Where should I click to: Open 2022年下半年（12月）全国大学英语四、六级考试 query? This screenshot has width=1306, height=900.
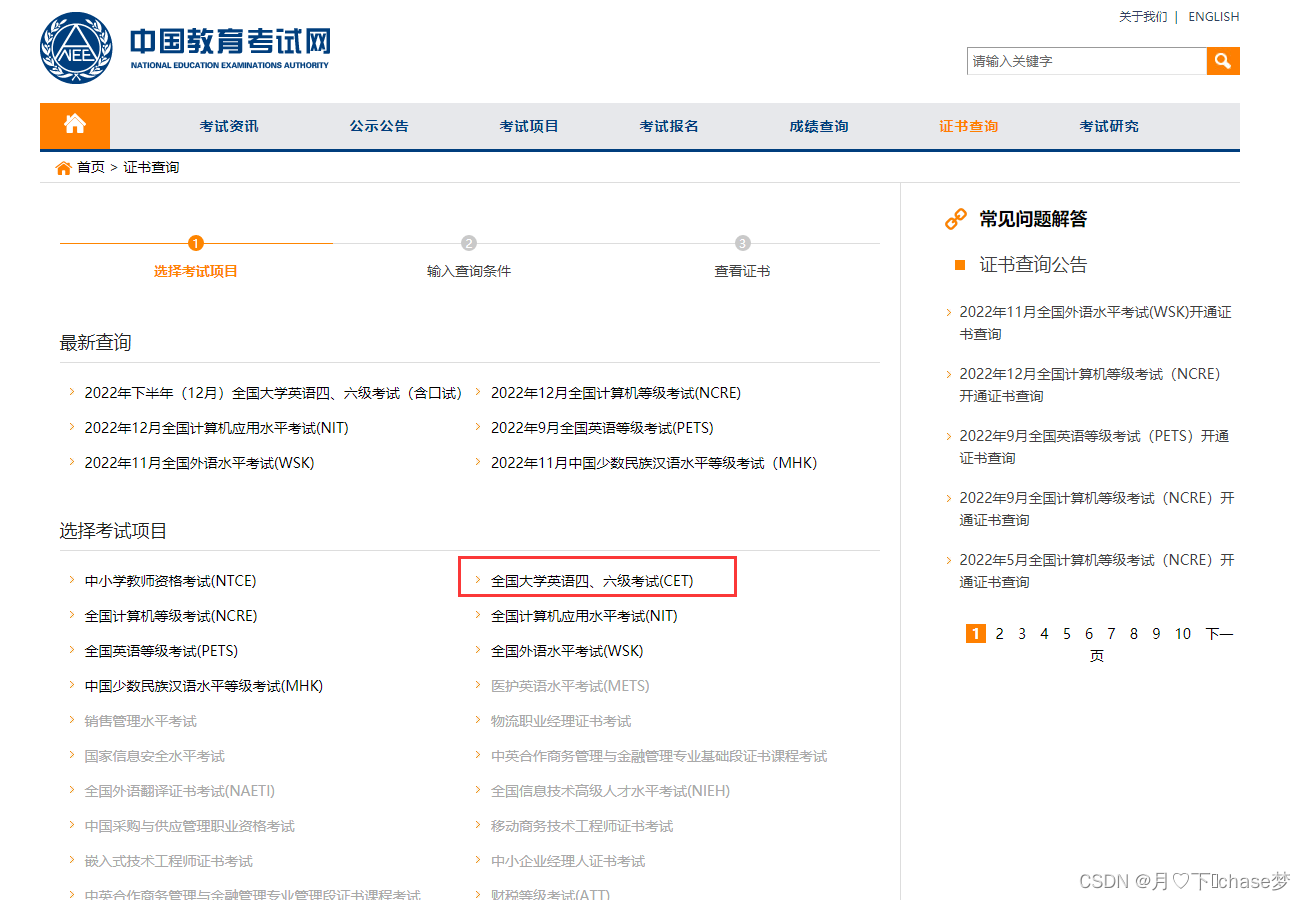click(x=273, y=393)
